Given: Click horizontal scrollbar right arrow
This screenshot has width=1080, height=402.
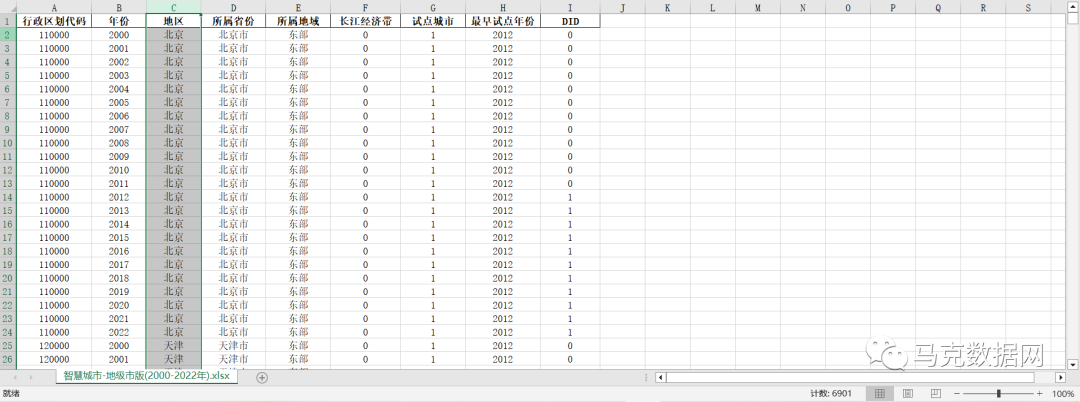Looking at the screenshot, I should [1060, 377].
